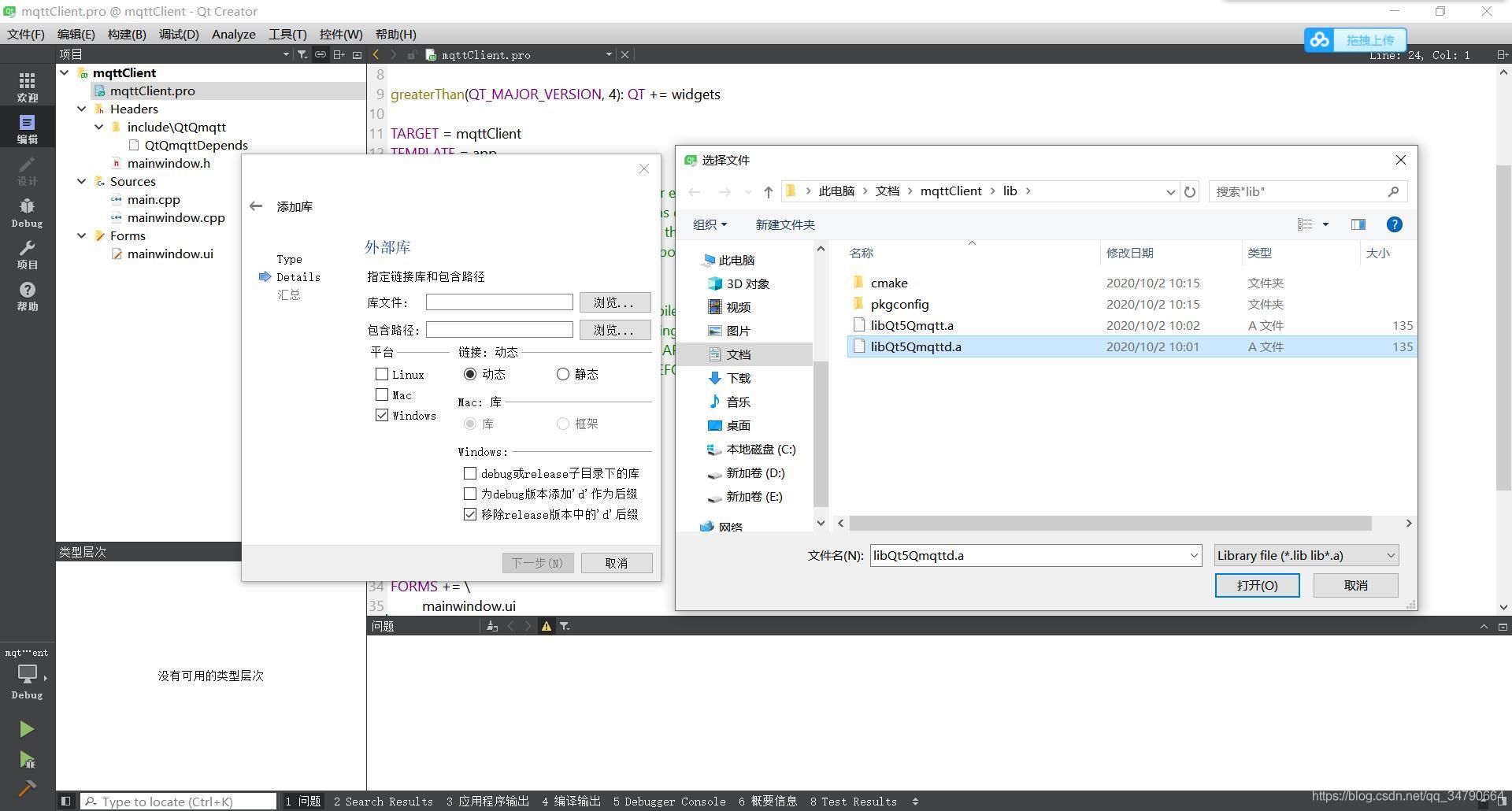Toggle link-with-editor icon in Projects panel

click(321, 54)
